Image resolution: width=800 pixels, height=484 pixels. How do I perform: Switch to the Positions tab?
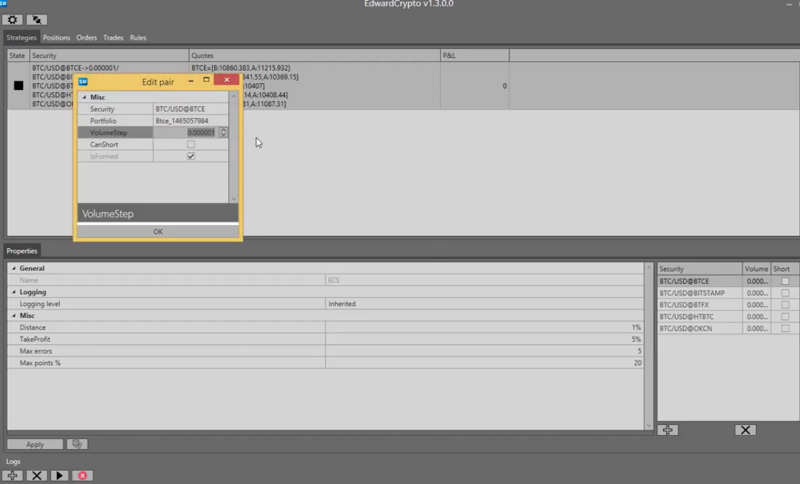point(58,37)
